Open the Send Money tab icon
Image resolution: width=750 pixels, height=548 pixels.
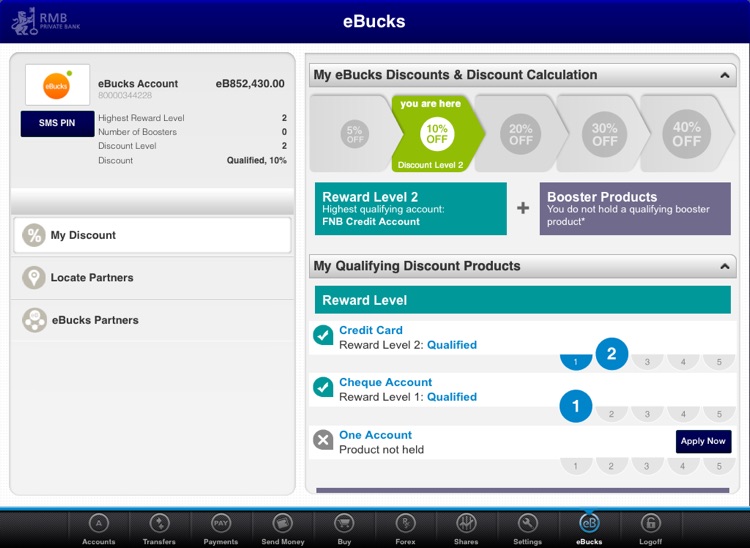pos(282,523)
